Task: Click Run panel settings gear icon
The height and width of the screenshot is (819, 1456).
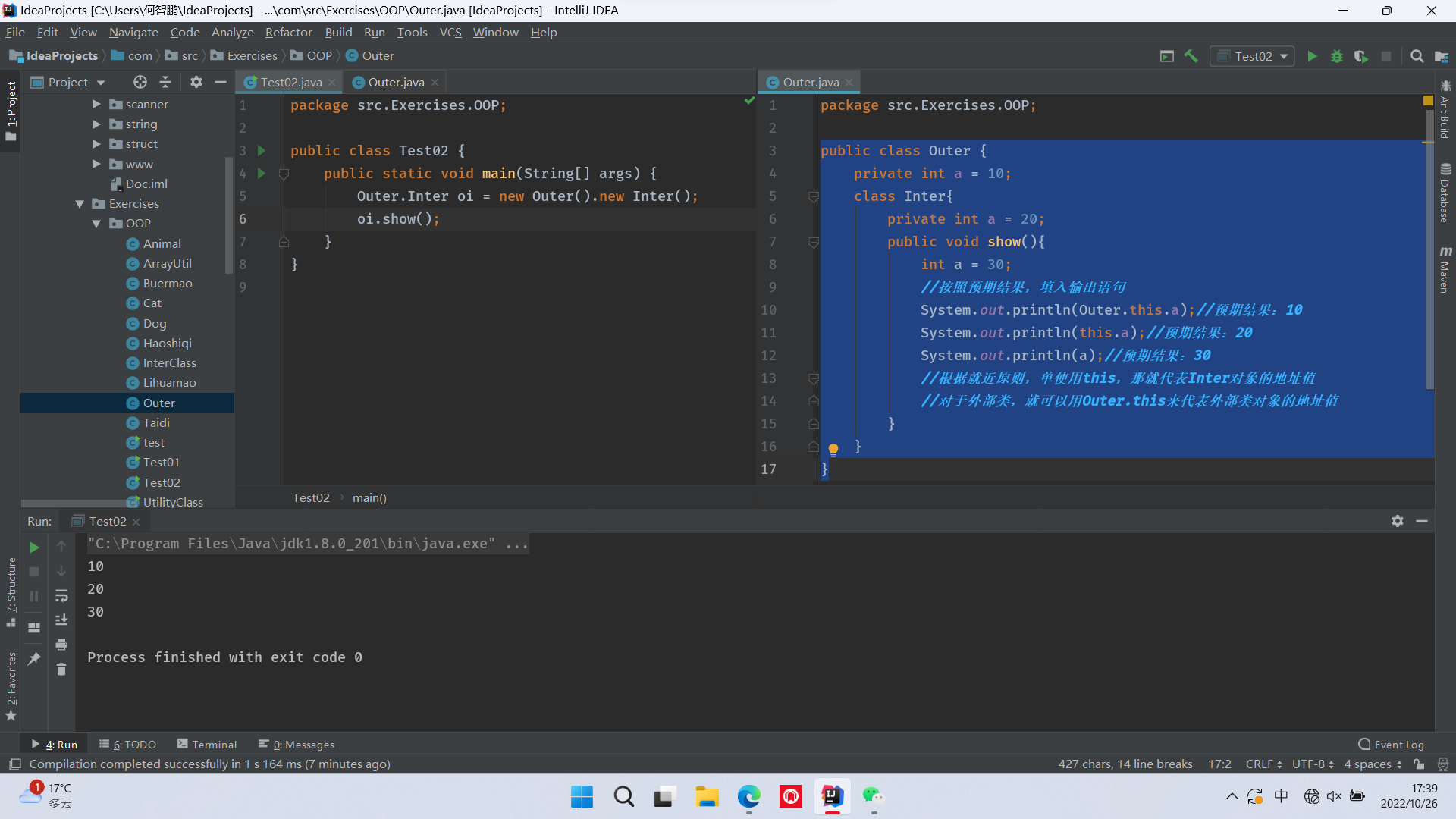Action: [1398, 521]
